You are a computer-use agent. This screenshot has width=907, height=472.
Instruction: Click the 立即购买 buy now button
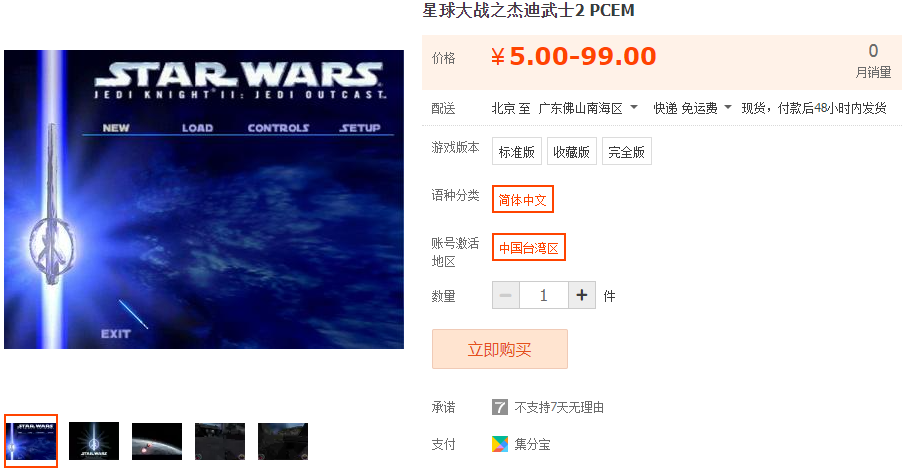500,349
